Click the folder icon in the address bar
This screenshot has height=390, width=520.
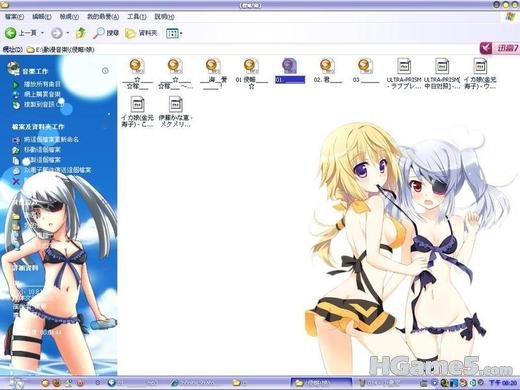30,49
